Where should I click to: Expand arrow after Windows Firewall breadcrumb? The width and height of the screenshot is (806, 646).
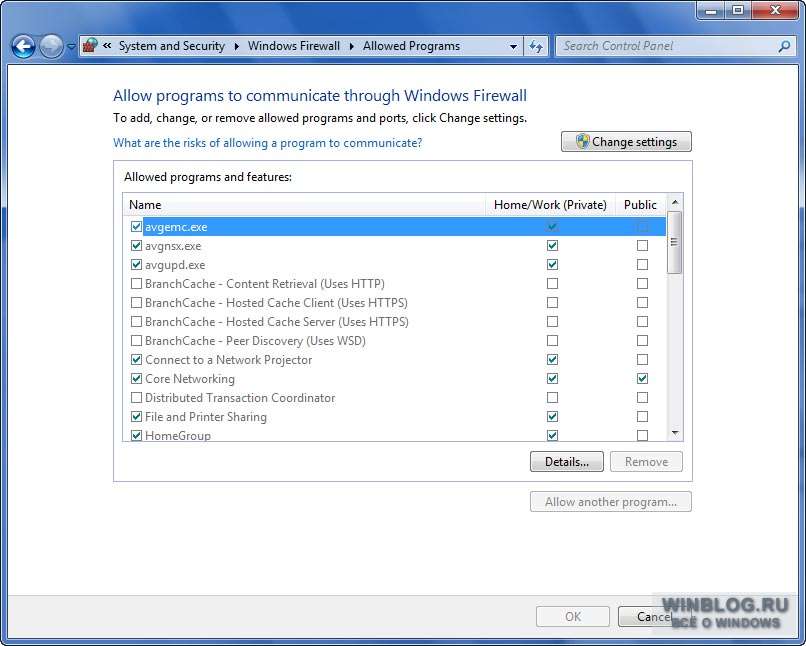point(352,46)
